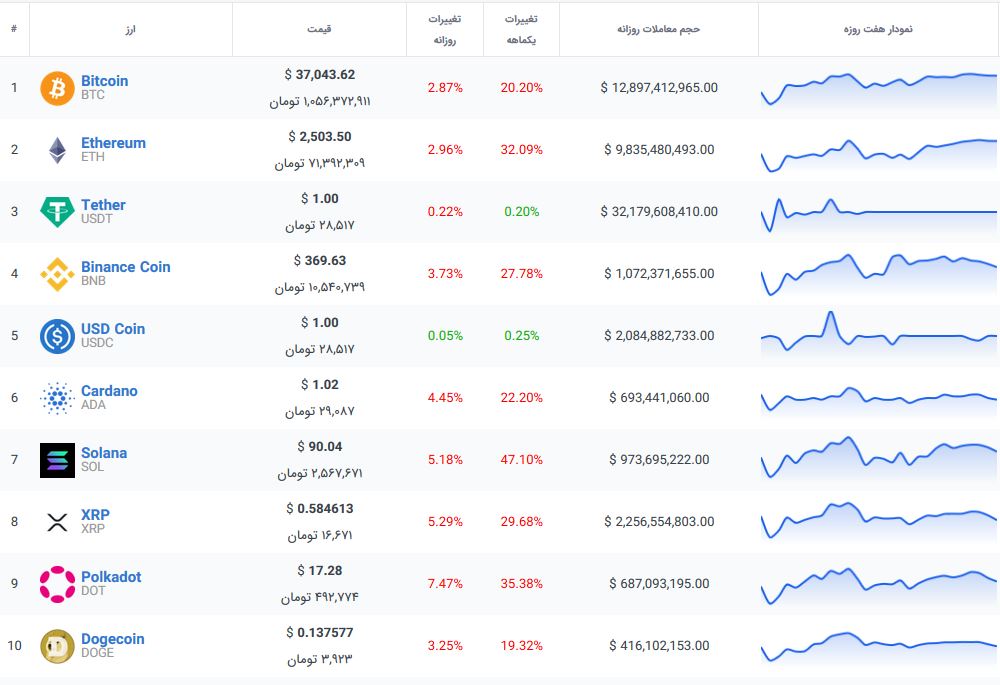
Task: Click the Binance Coin yellow logo
Action: coord(57,274)
